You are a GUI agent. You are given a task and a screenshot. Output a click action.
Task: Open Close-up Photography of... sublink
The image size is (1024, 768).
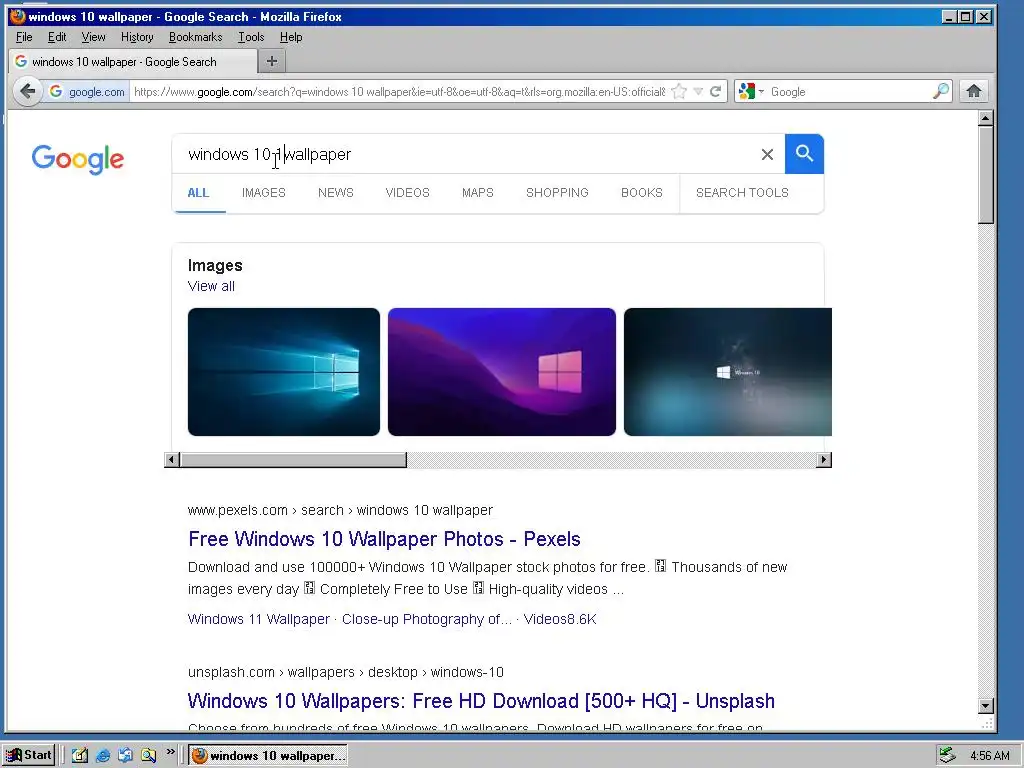[x=427, y=619]
